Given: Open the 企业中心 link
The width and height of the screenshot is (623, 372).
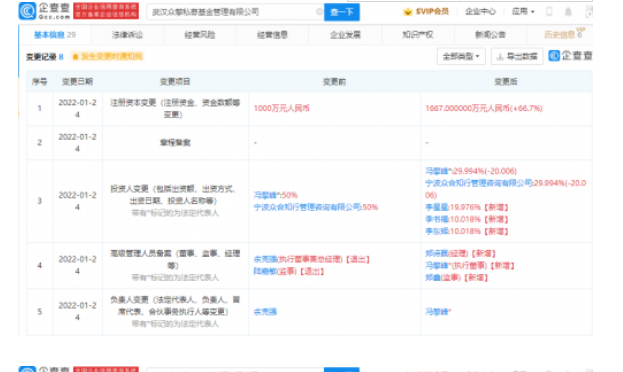Looking at the screenshot, I should [x=480, y=12].
